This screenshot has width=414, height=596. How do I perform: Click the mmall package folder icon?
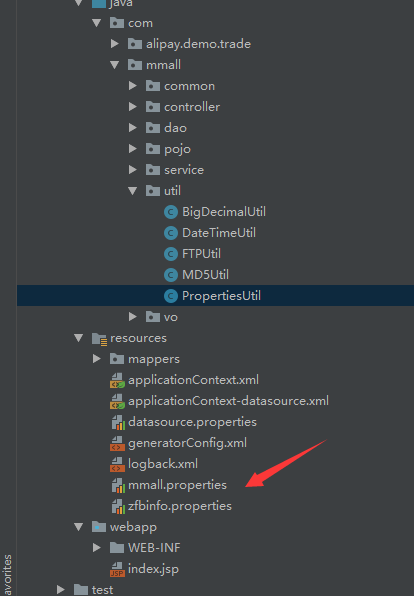point(135,65)
